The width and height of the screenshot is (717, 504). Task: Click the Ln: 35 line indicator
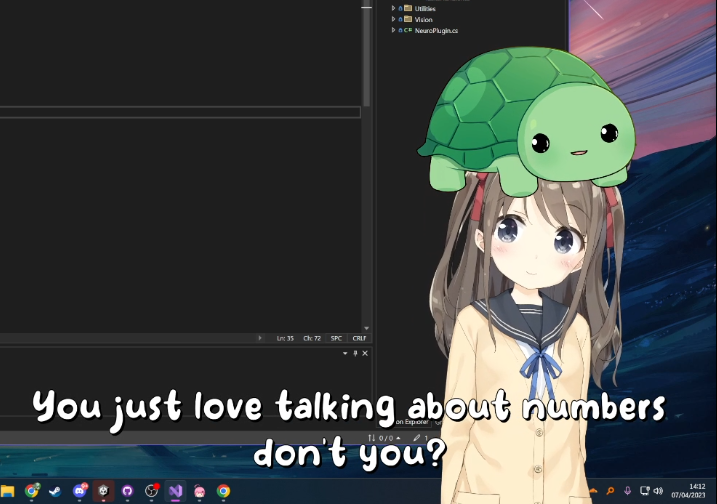click(285, 338)
